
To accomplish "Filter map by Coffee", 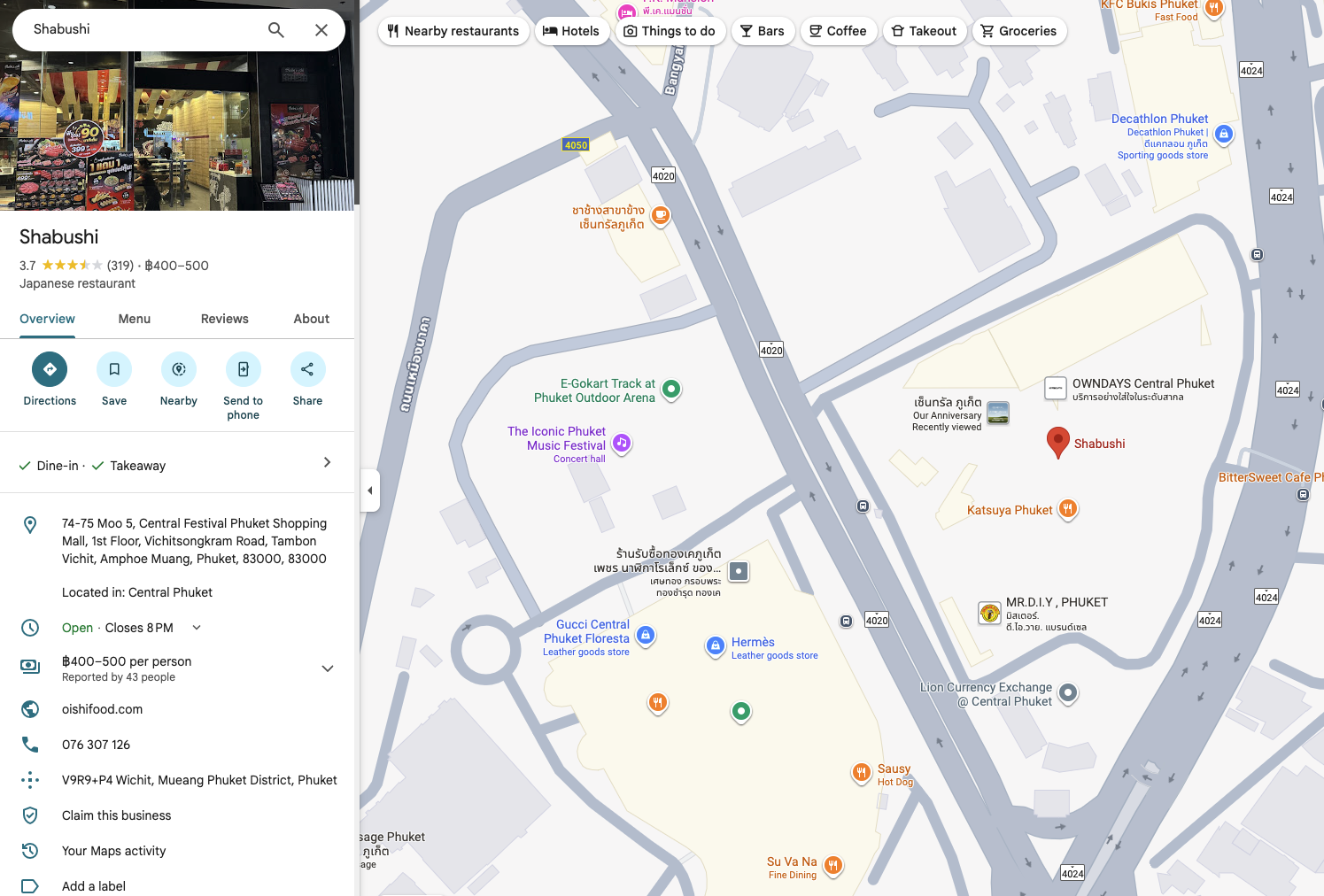I will pyautogui.click(x=839, y=31).
